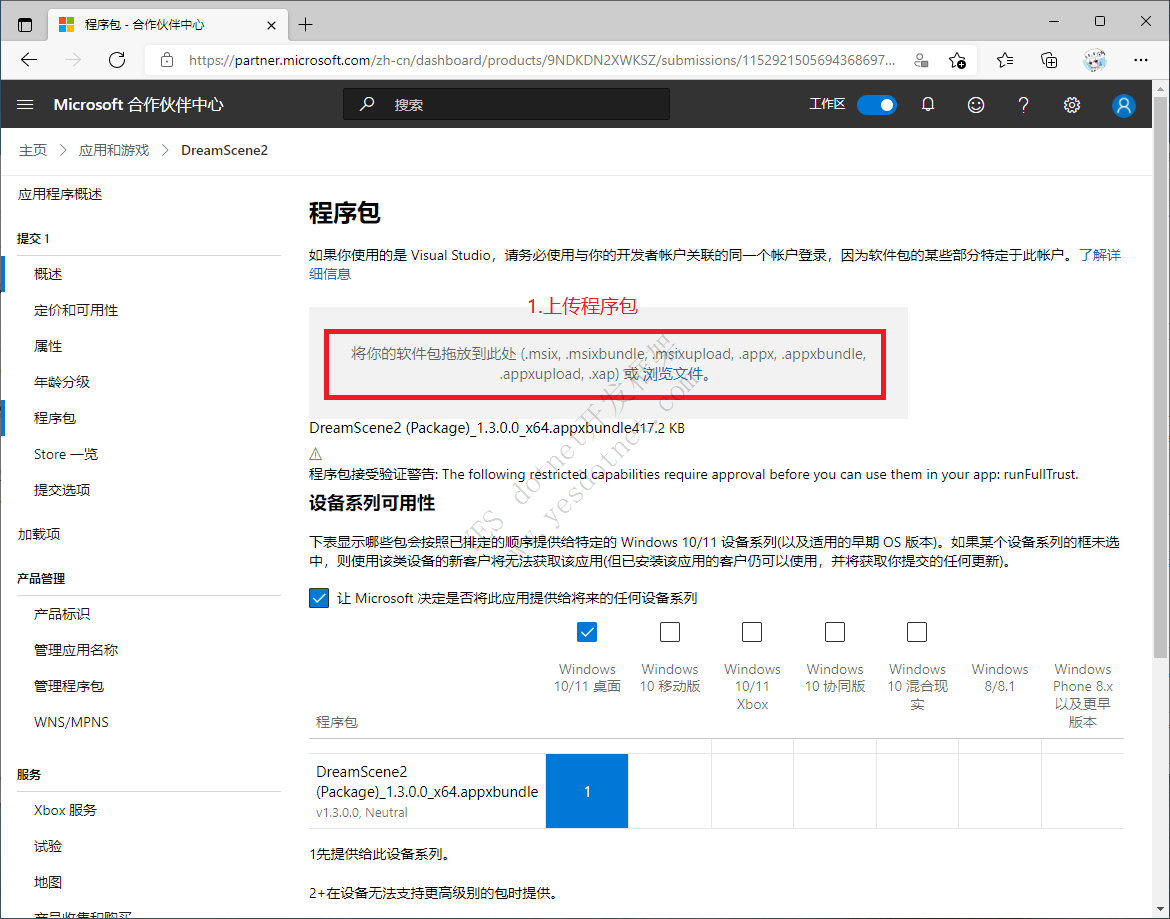Image resolution: width=1170 pixels, height=919 pixels.
Task: Open the browser profile picture
Action: click(x=1095, y=60)
